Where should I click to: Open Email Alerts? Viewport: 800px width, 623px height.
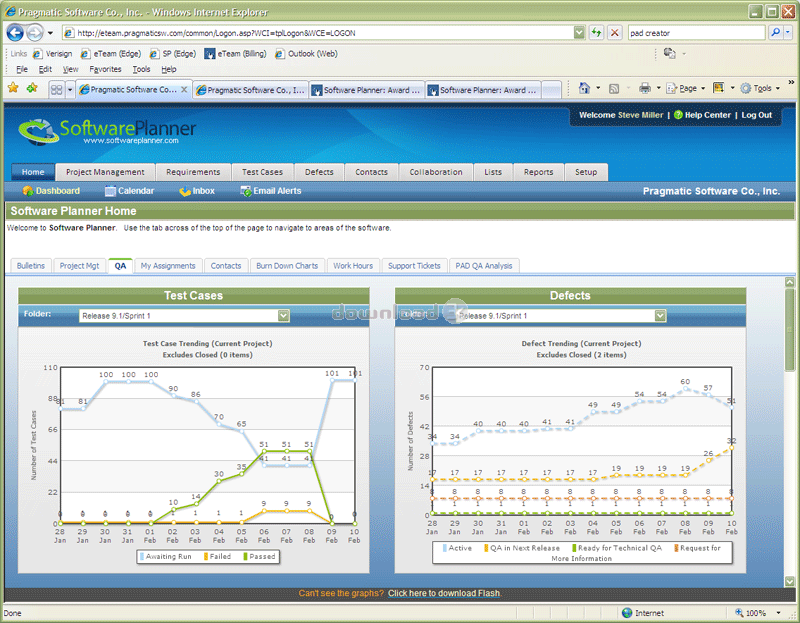pyautogui.click(x=271, y=191)
